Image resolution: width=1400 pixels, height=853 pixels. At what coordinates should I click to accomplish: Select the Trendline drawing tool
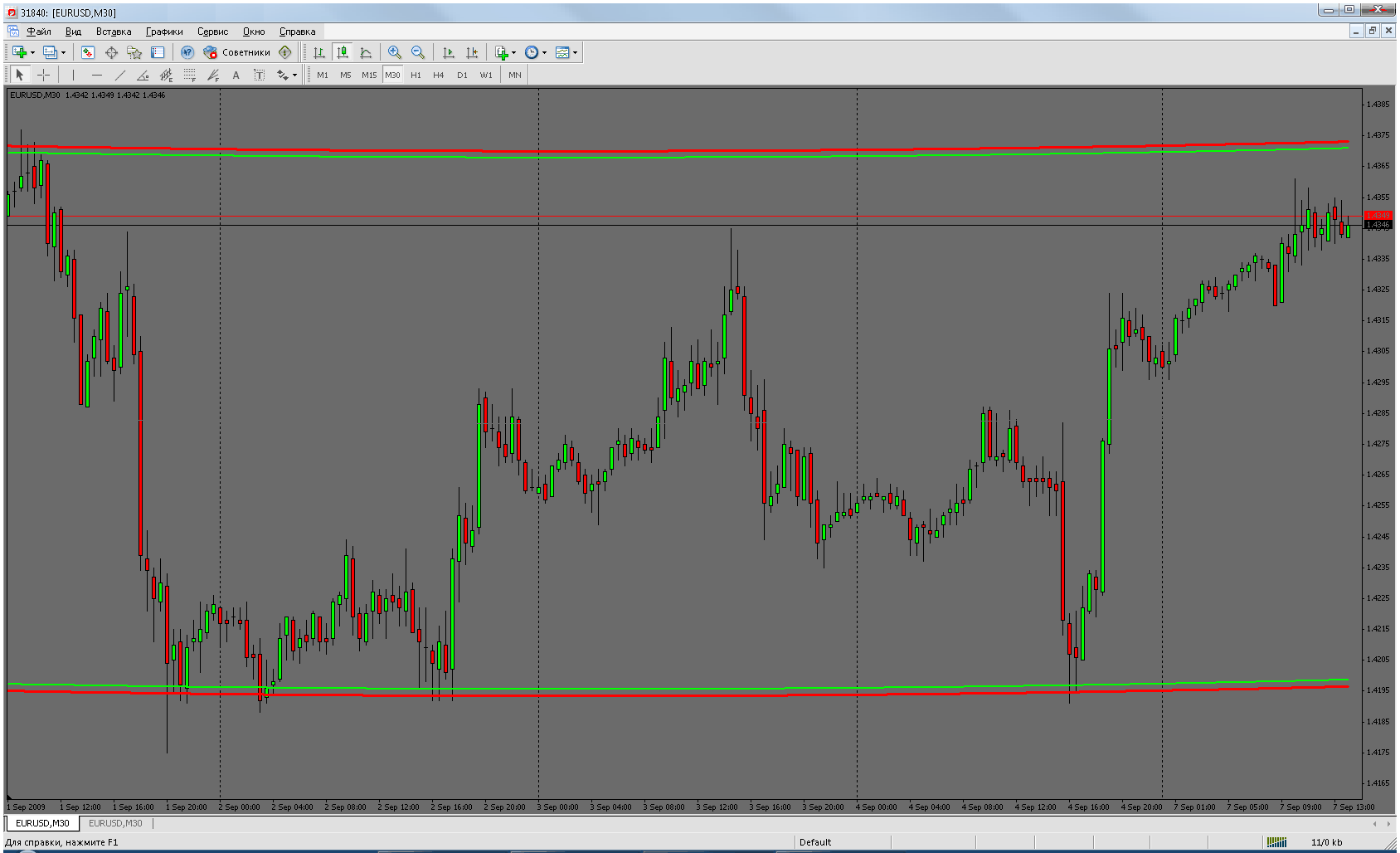(119, 75)
